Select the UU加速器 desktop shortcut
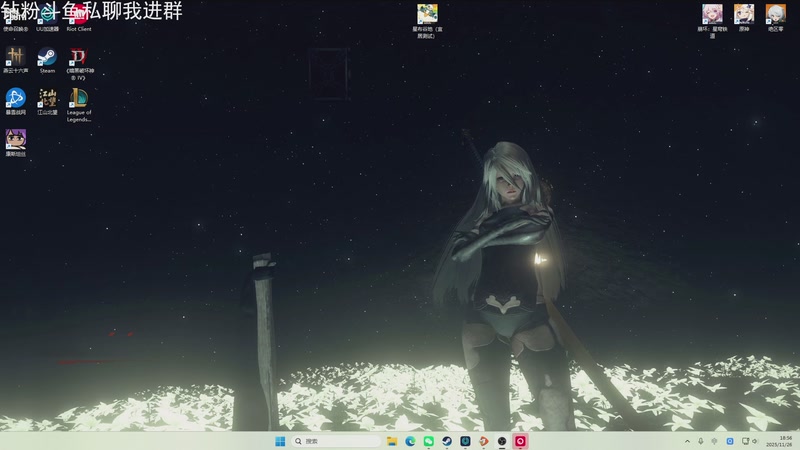The height and width of the screenshot is (450, 800). 47,19
